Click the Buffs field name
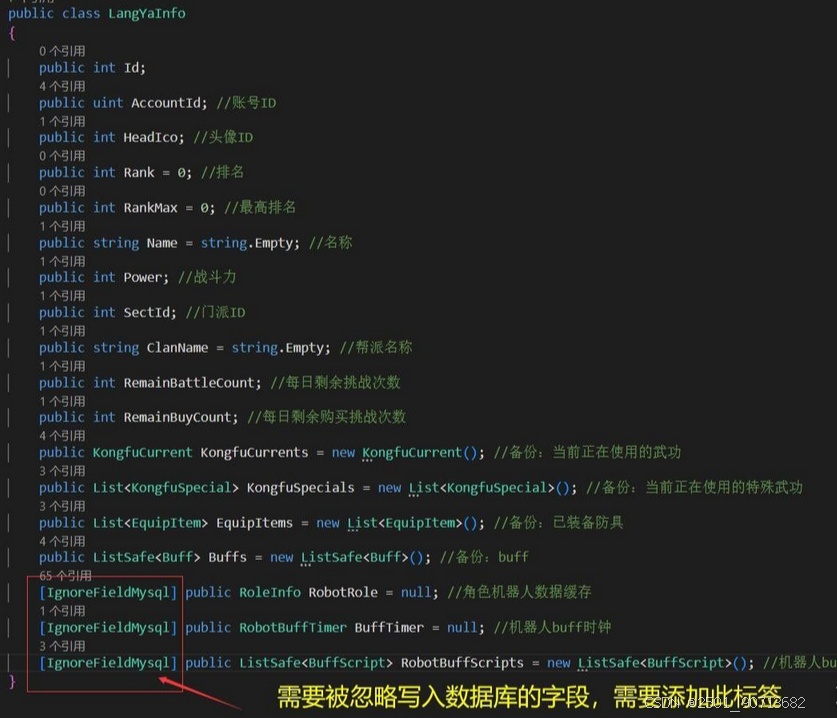 coord(227,557)
